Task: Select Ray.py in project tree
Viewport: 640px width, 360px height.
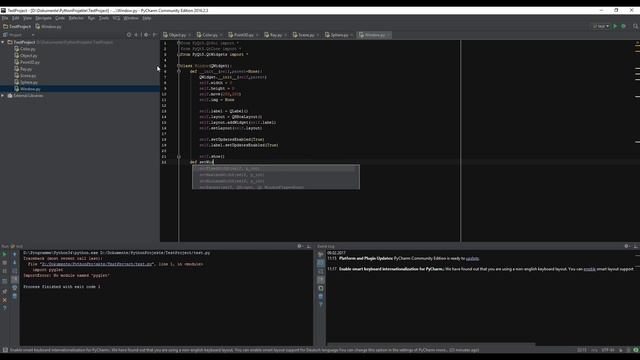Action: click(23, 69)
